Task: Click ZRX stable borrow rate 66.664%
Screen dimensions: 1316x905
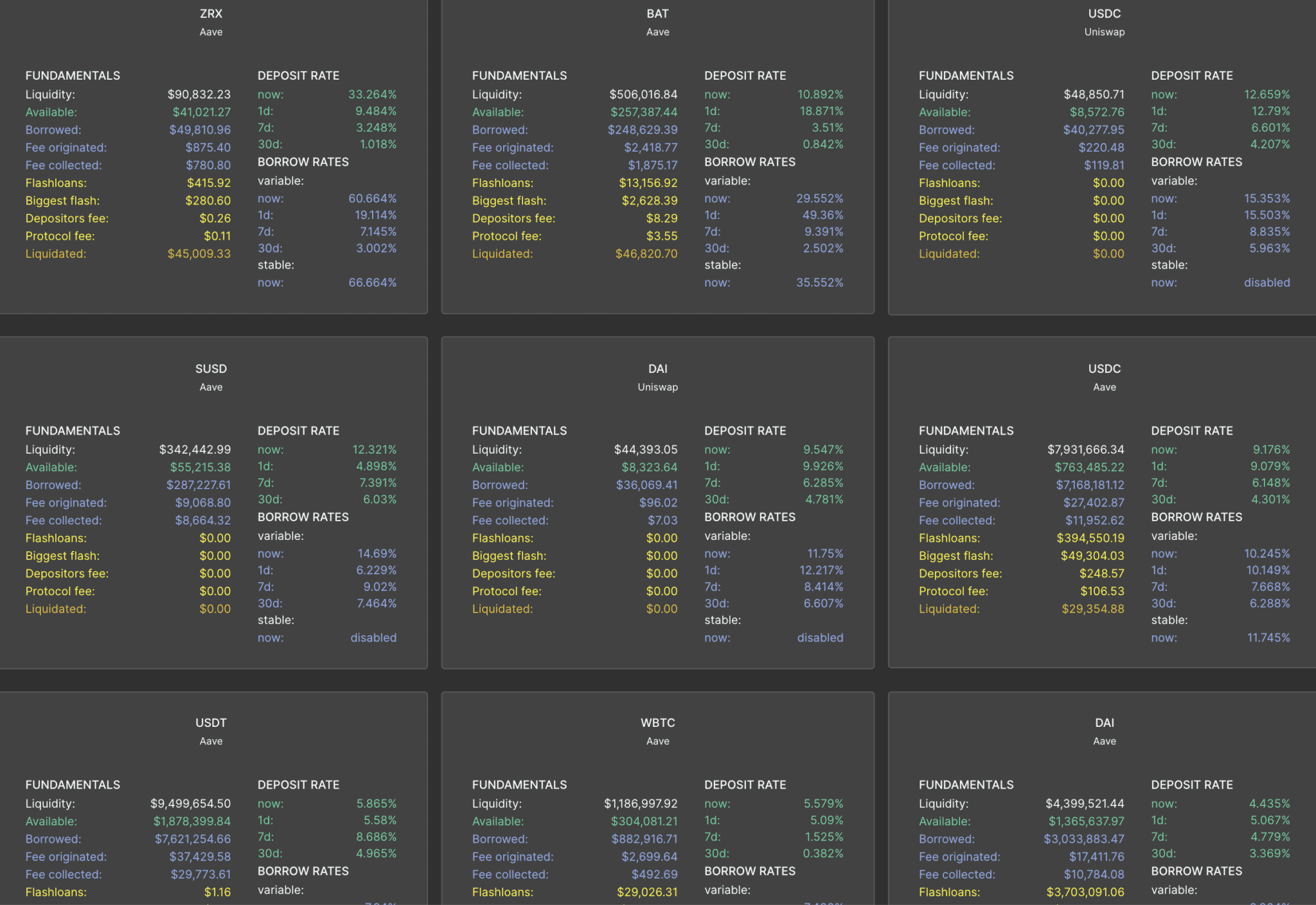Action: (x=373, y=283)
